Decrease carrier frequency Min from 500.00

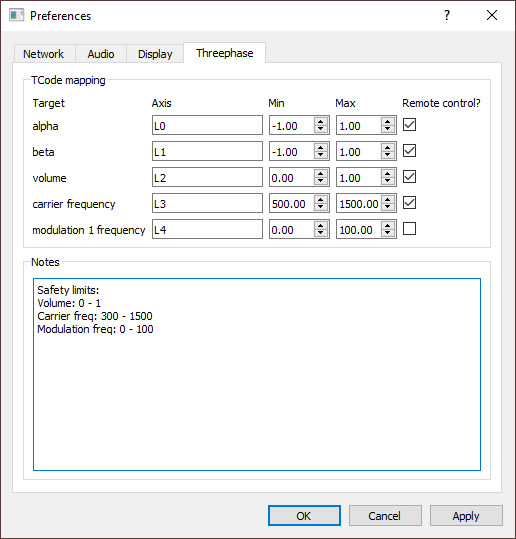pos(321,207)
